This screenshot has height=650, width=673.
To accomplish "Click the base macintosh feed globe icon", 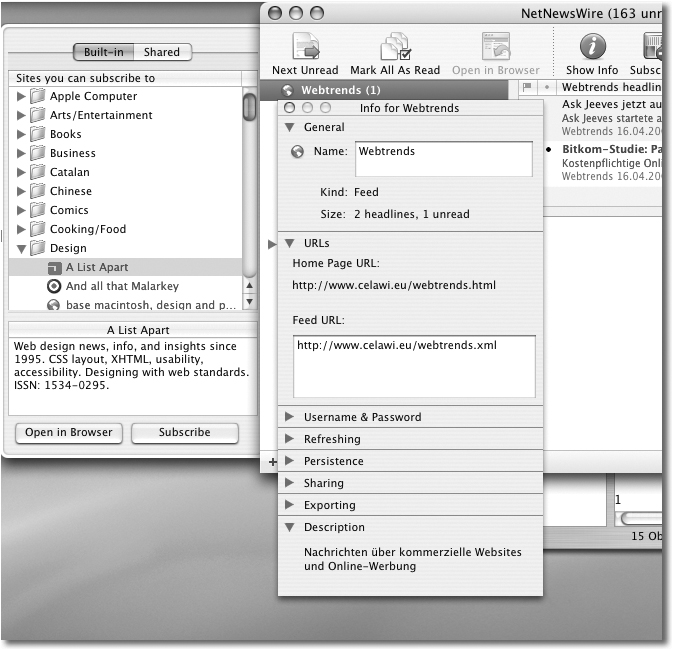I will [53, 305].
